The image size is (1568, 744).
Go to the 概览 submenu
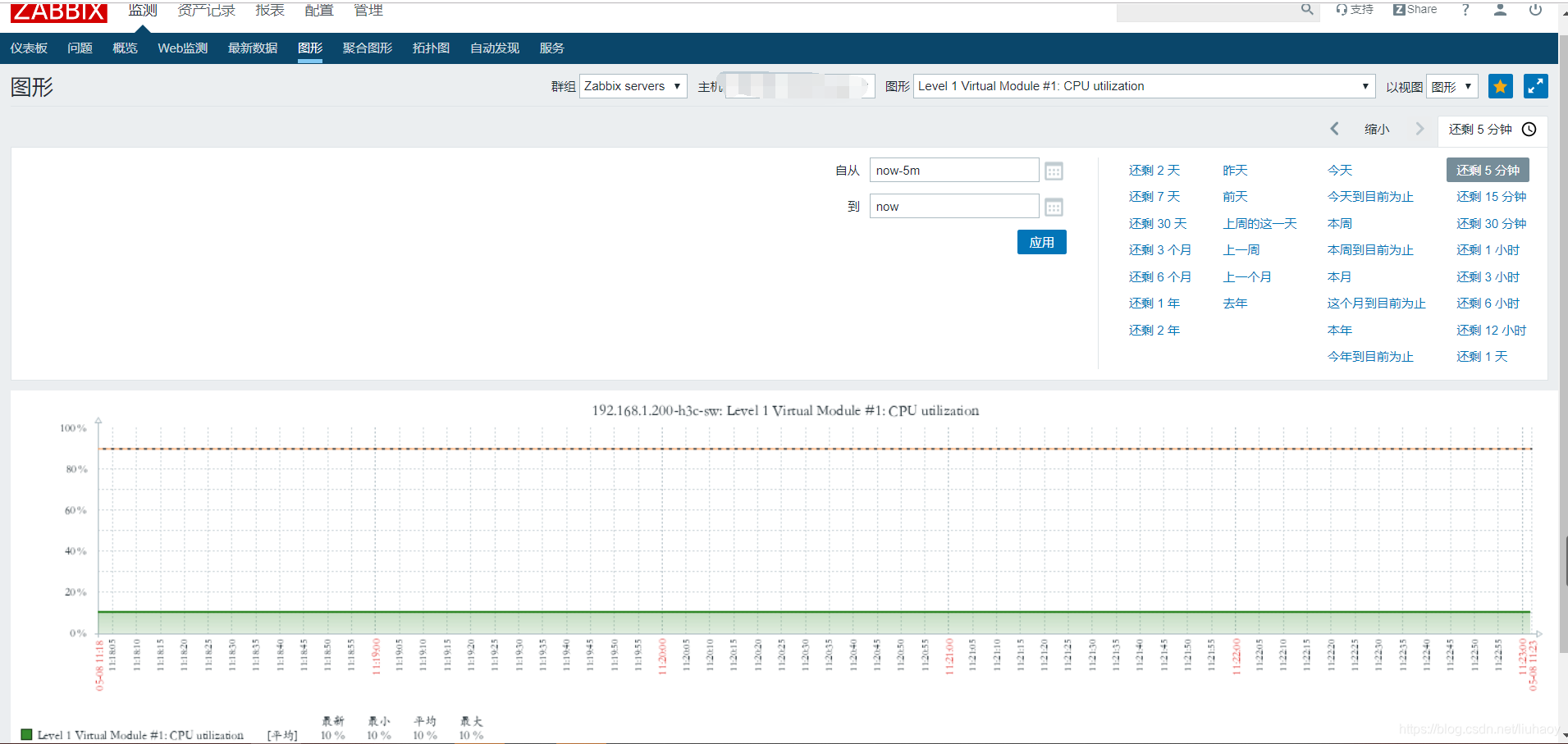[x=125, y=48]
